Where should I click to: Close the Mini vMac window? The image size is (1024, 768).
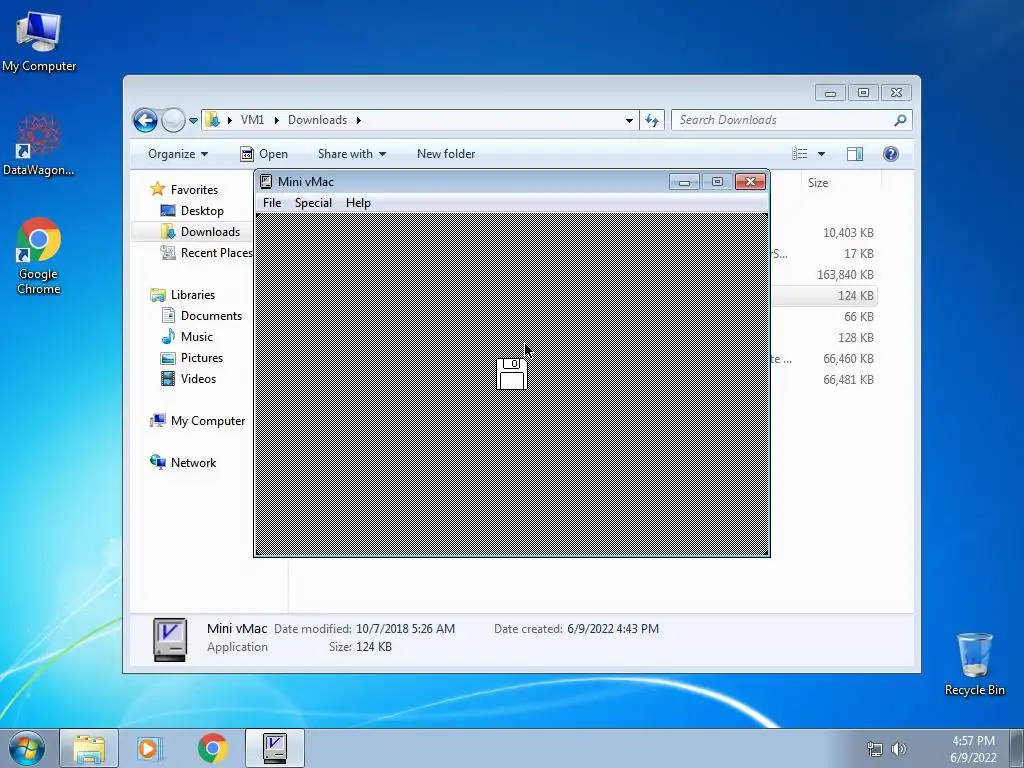[x=750, y=182]
